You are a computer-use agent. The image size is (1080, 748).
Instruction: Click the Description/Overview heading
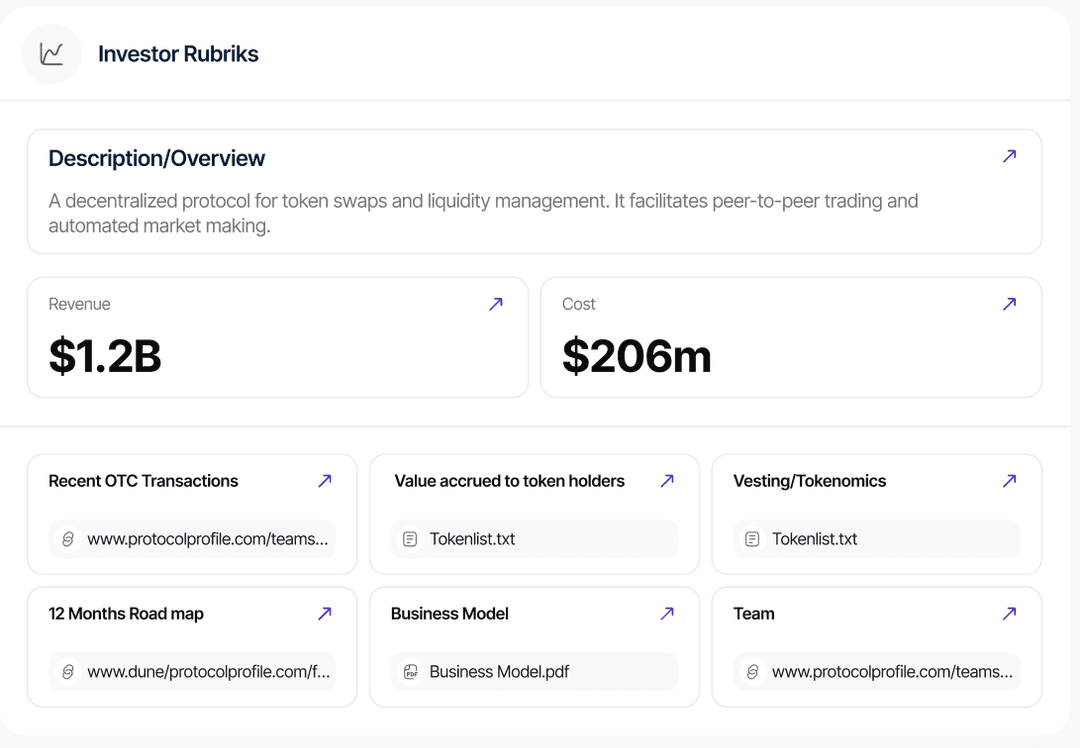157,158
